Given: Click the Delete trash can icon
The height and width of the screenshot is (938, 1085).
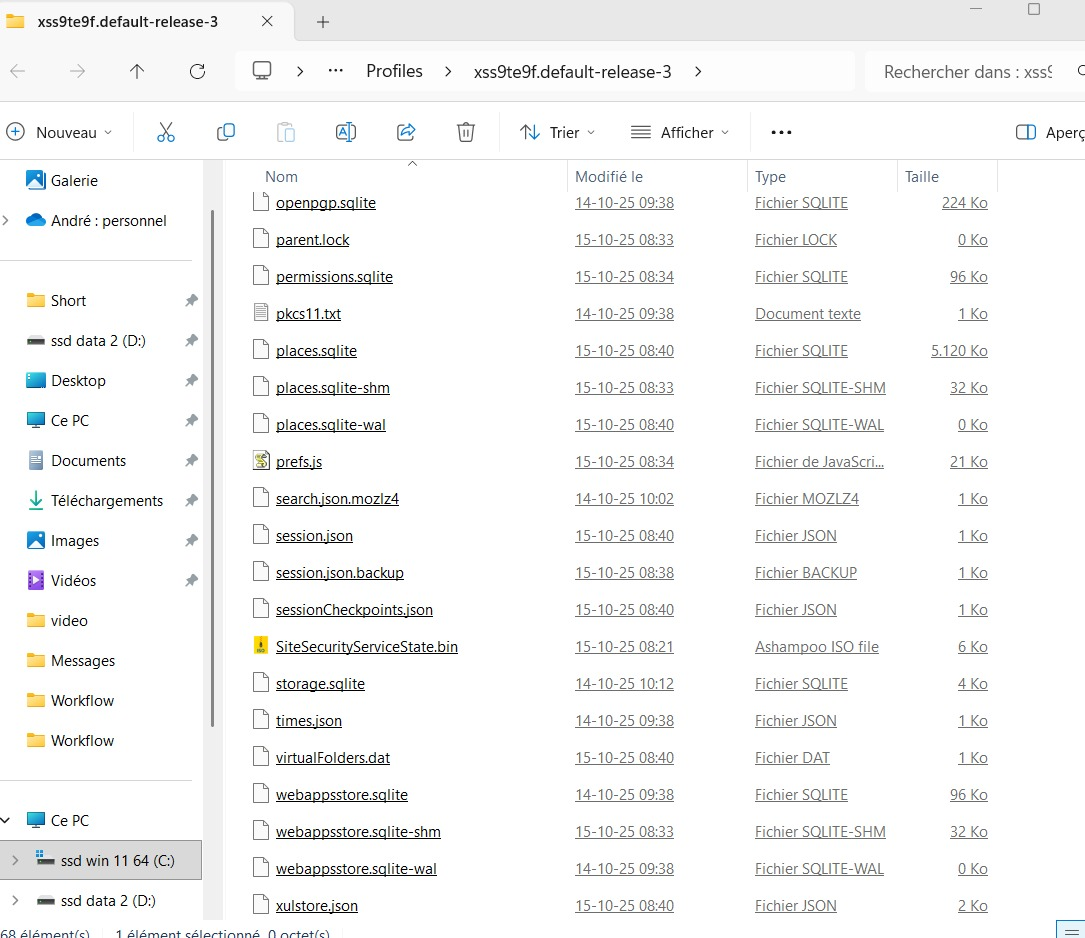Looking at the screenshot, I should (x=465, y=132).
